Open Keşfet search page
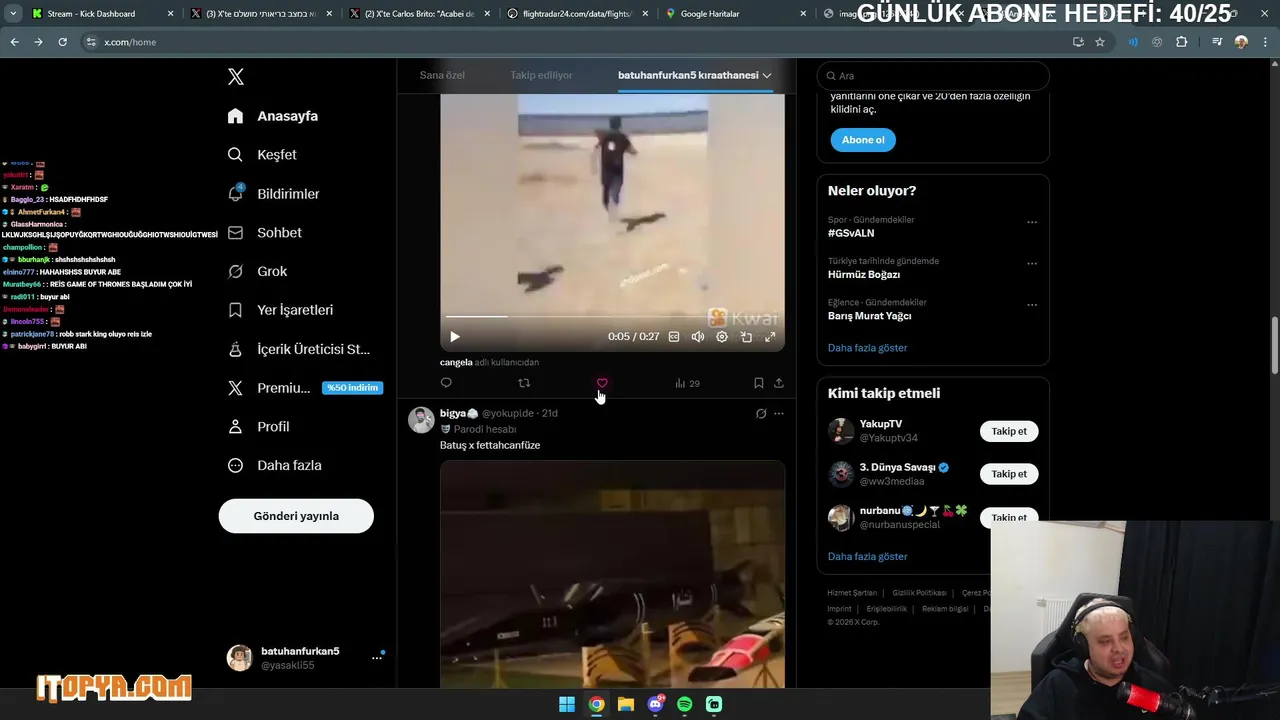Viewport: 1280px width, 720px height. [x=262, y=155]
